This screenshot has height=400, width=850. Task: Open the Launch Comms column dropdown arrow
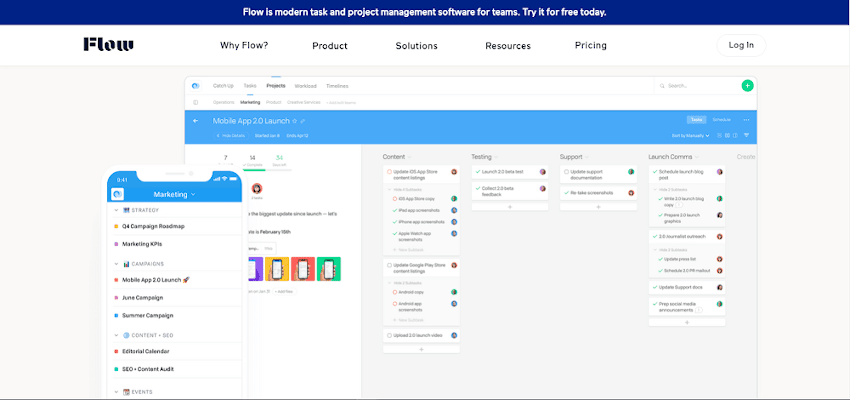point(697,157)
